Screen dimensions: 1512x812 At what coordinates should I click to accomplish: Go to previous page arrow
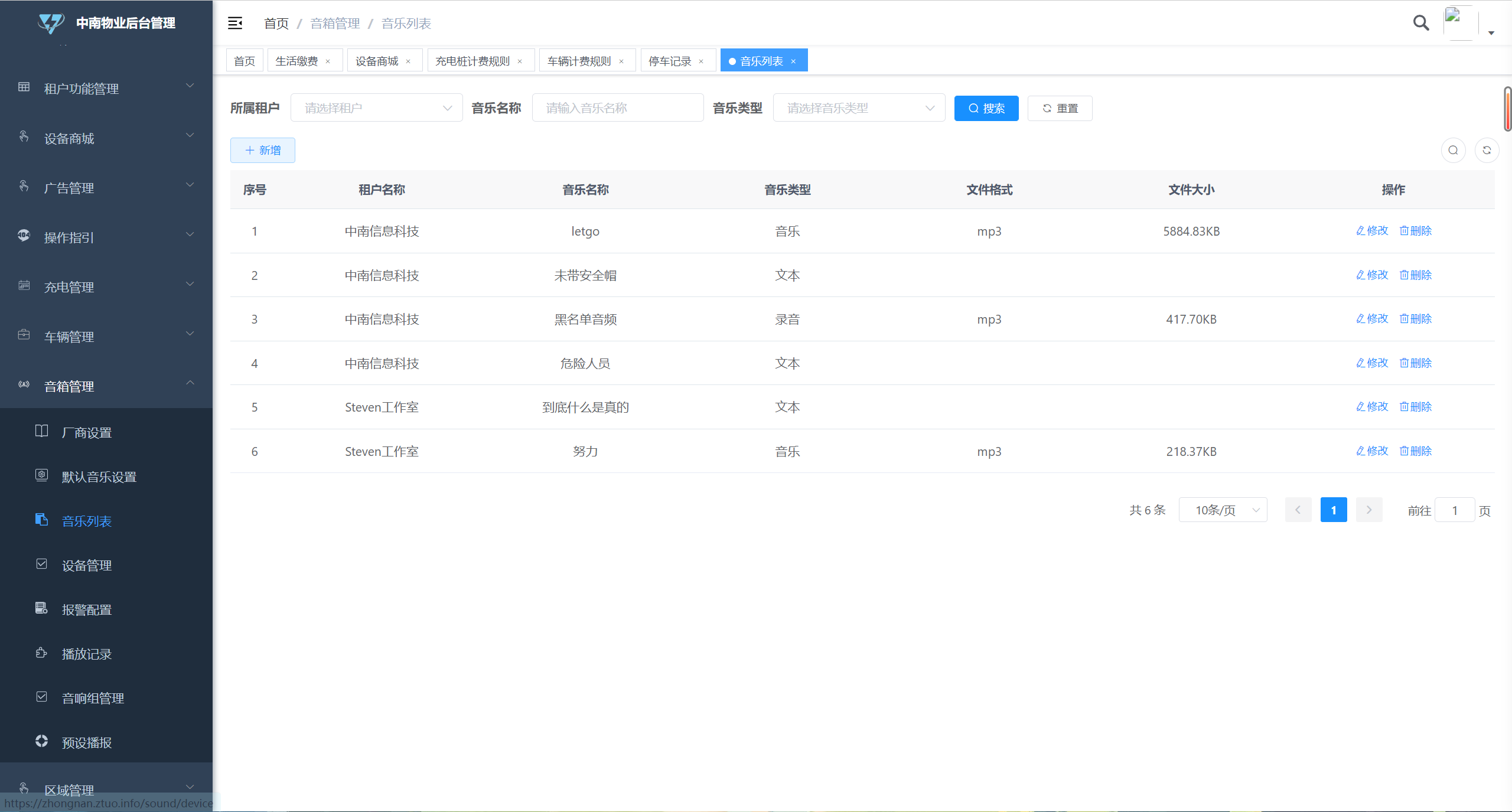click(x=1298, y=510)
